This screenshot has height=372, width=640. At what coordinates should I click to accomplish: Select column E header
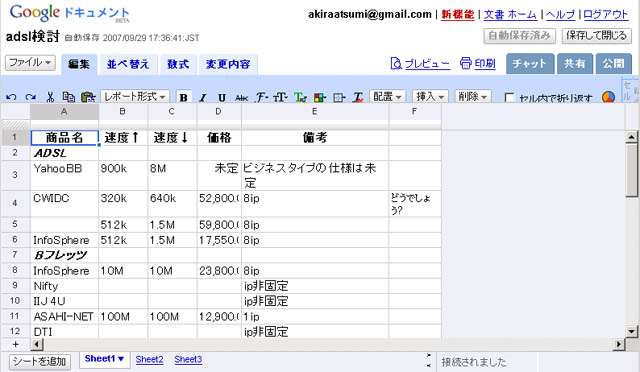[x=315, y=111]
